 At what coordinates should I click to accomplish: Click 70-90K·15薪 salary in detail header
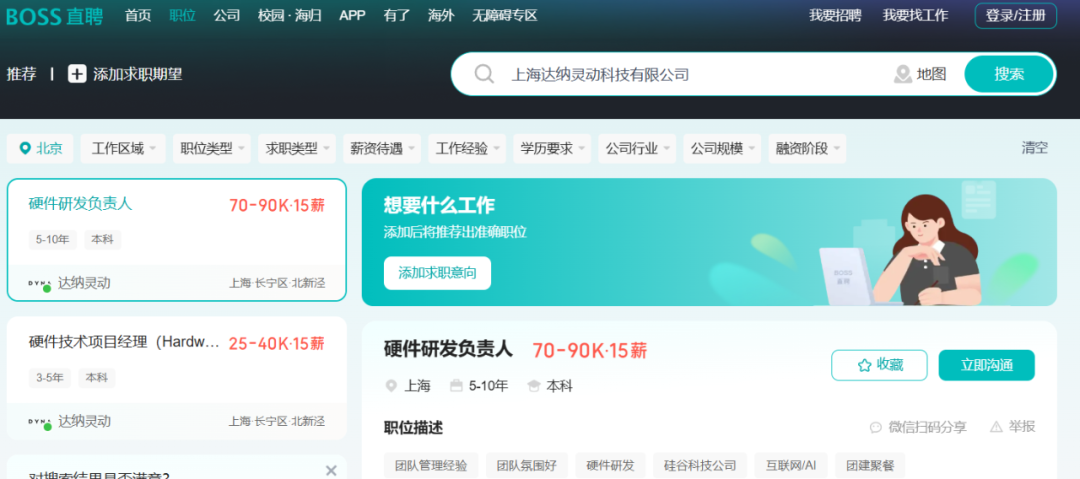pyautogui.click(x=590, y=351)
